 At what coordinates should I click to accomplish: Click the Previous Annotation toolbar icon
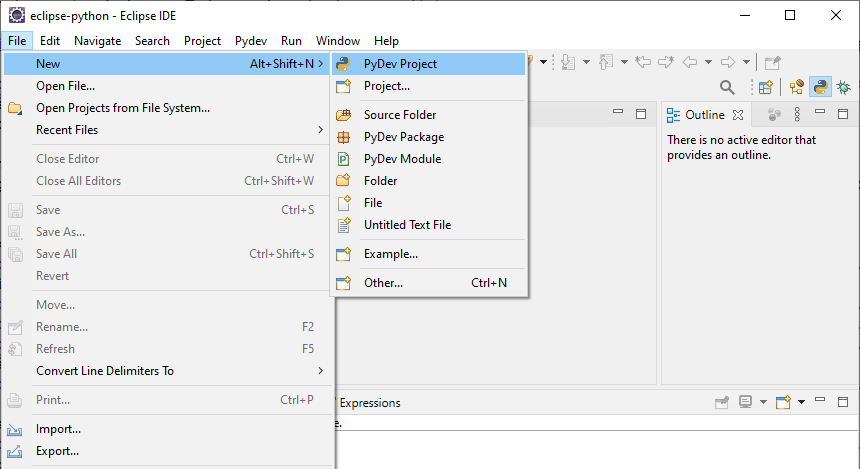(606, 62)
